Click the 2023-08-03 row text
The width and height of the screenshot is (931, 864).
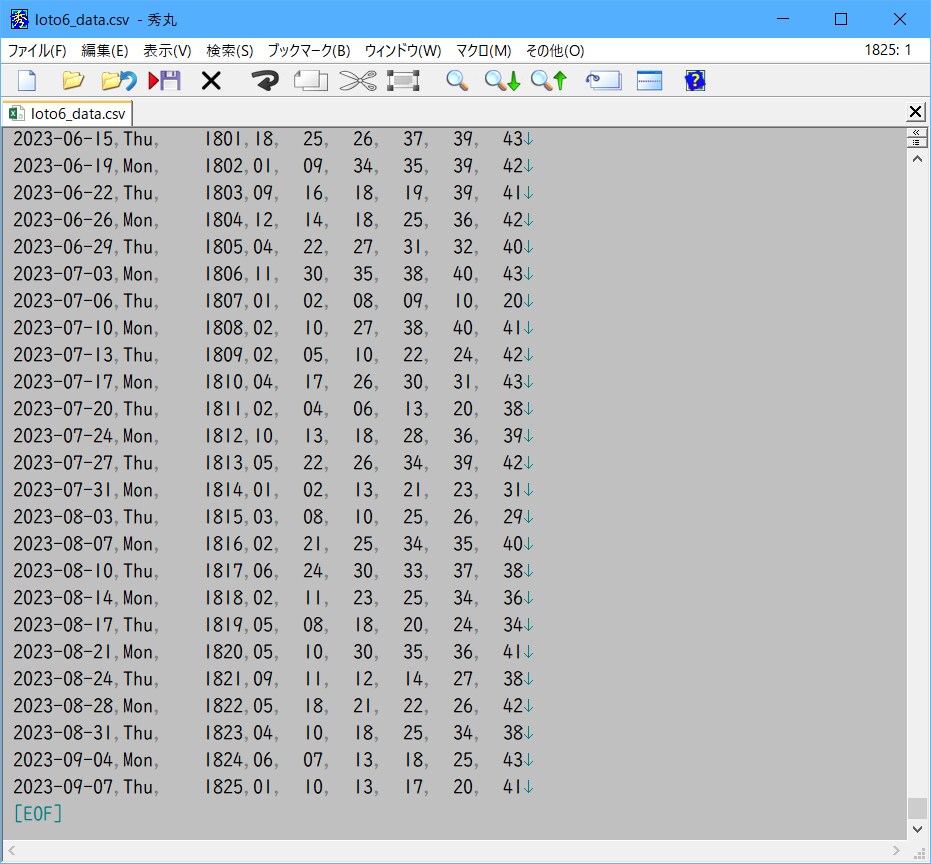(273, 517)
